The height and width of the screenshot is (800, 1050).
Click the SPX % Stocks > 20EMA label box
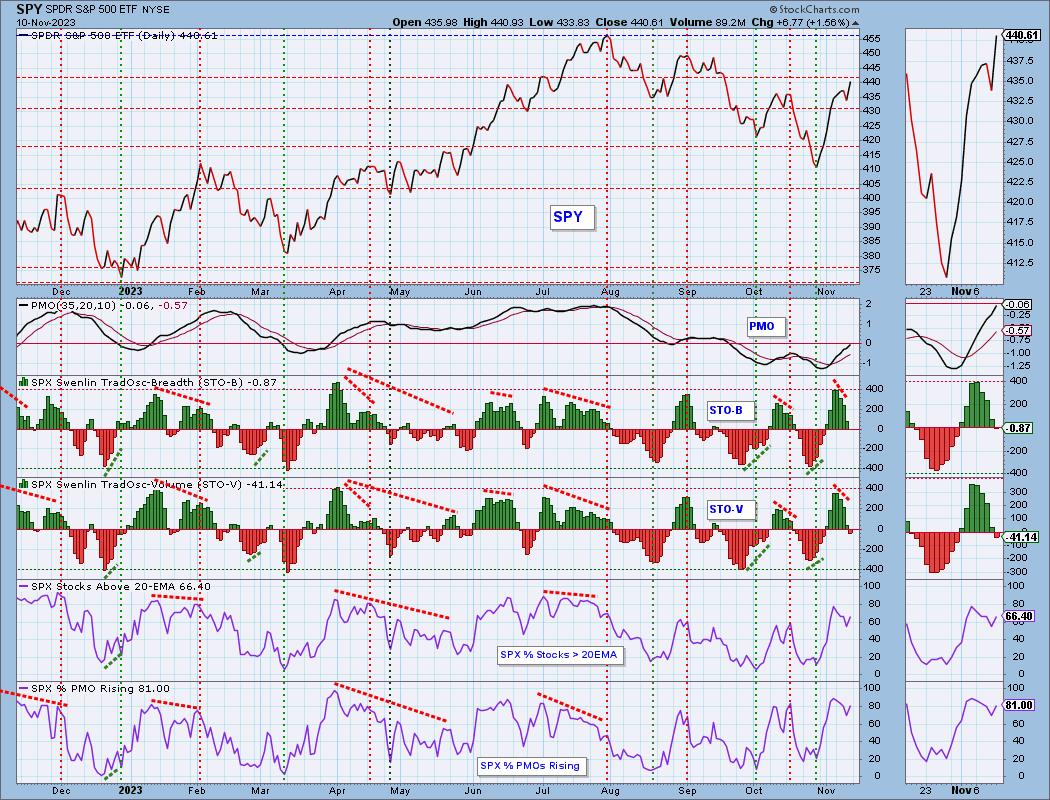click(558, 654)
